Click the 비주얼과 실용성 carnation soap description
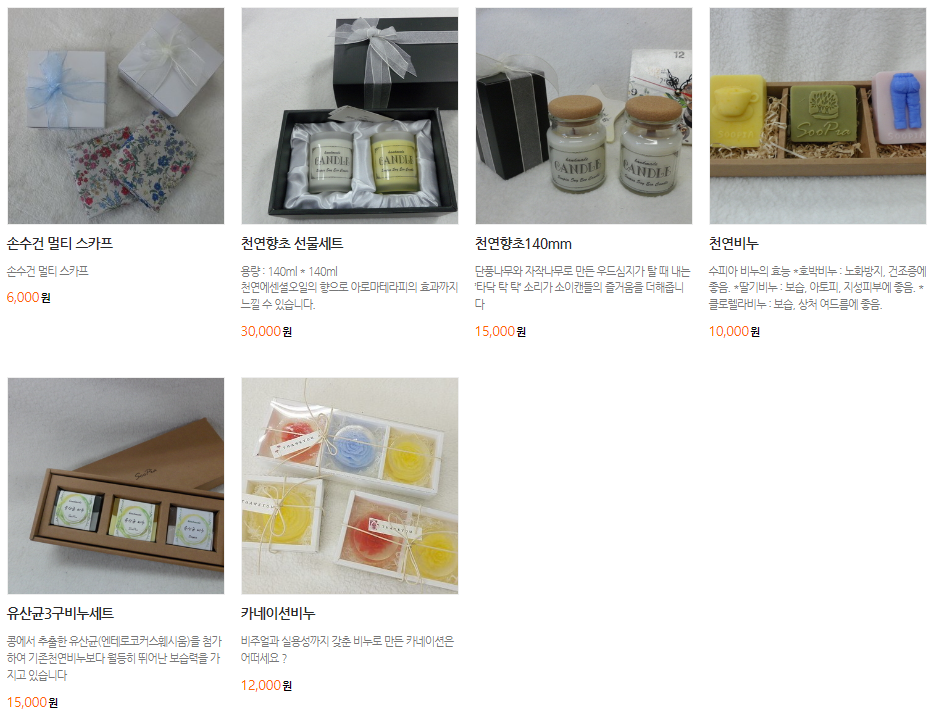This screenshot has height=721, width=935. click(x=348, y=649)
